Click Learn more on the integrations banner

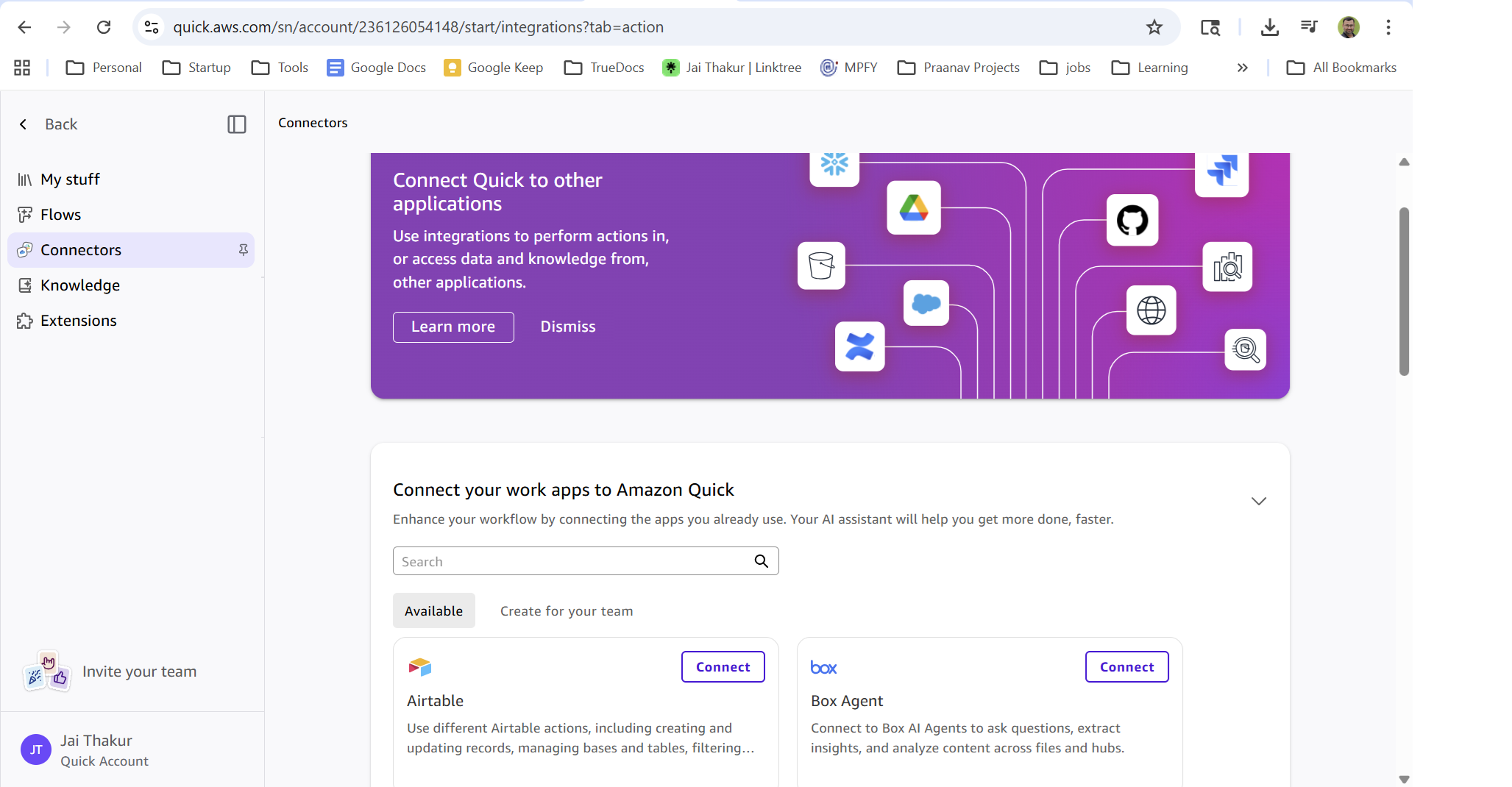453,327
